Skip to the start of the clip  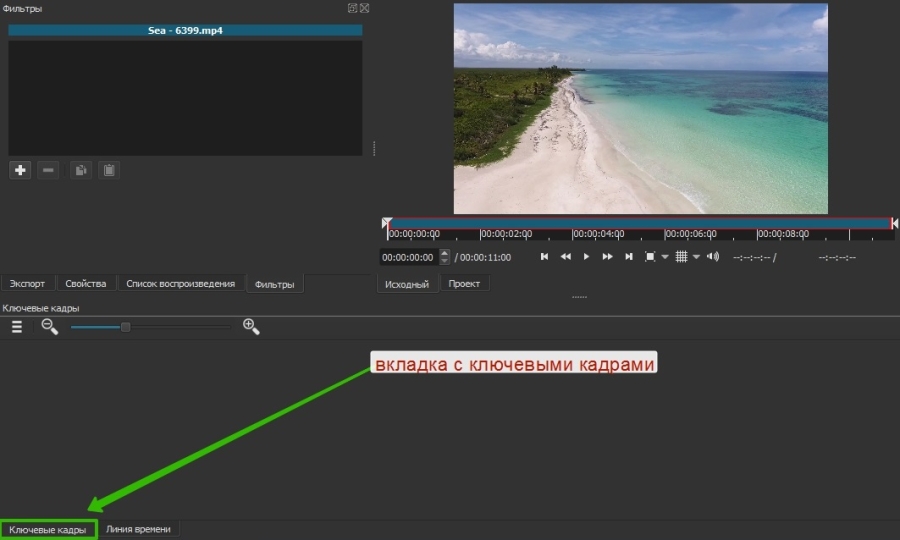[x=544, y=257]
